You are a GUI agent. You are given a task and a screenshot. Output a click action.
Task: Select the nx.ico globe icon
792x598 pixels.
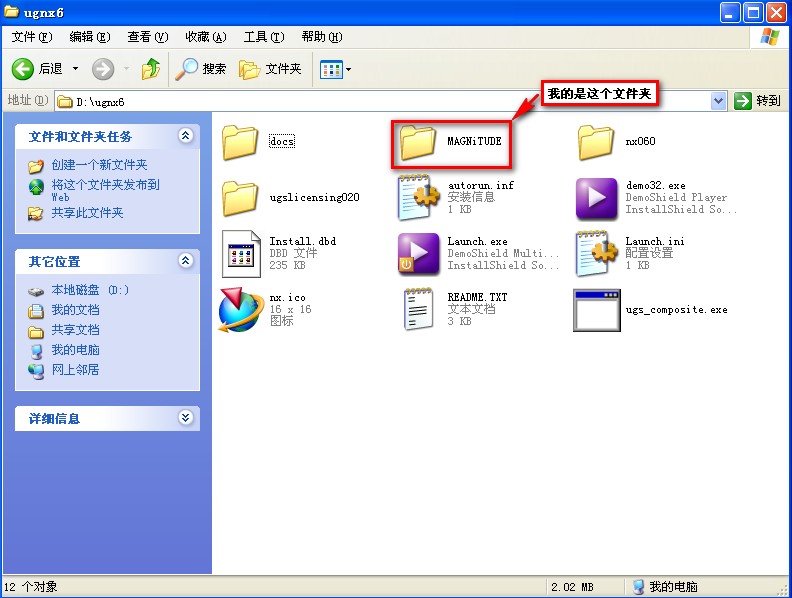[241, 309]
